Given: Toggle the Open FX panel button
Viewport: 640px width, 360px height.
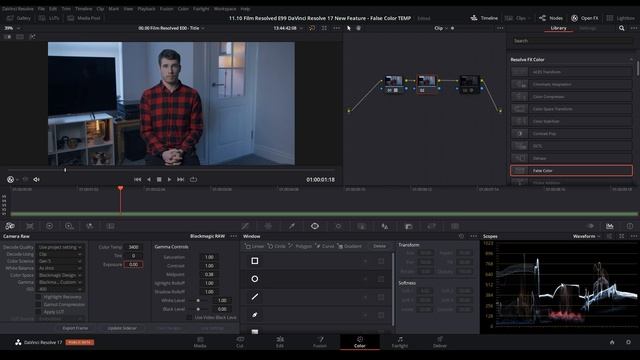Looking at the screenshot, I should coord(585,18).
